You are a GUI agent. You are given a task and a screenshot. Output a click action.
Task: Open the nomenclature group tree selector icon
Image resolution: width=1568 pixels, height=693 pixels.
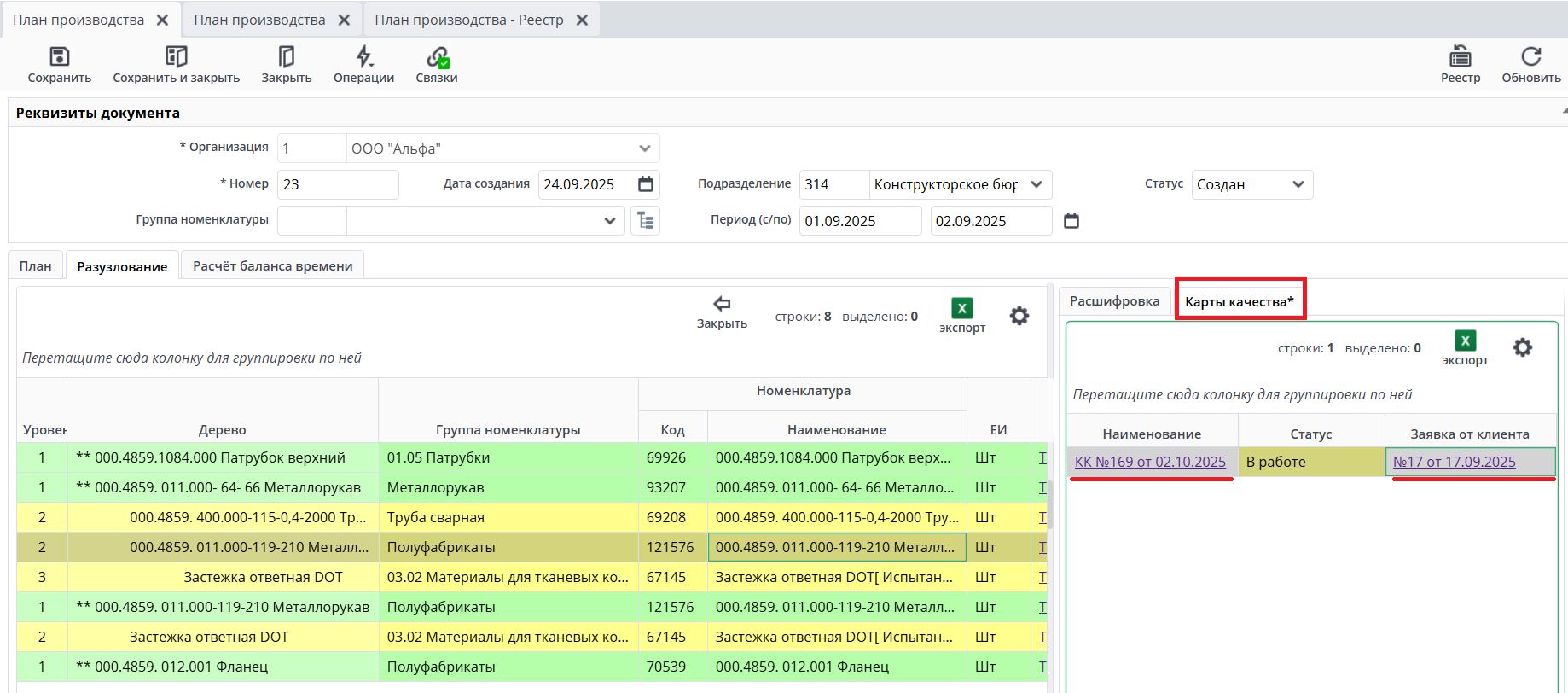tap(646, 221)
